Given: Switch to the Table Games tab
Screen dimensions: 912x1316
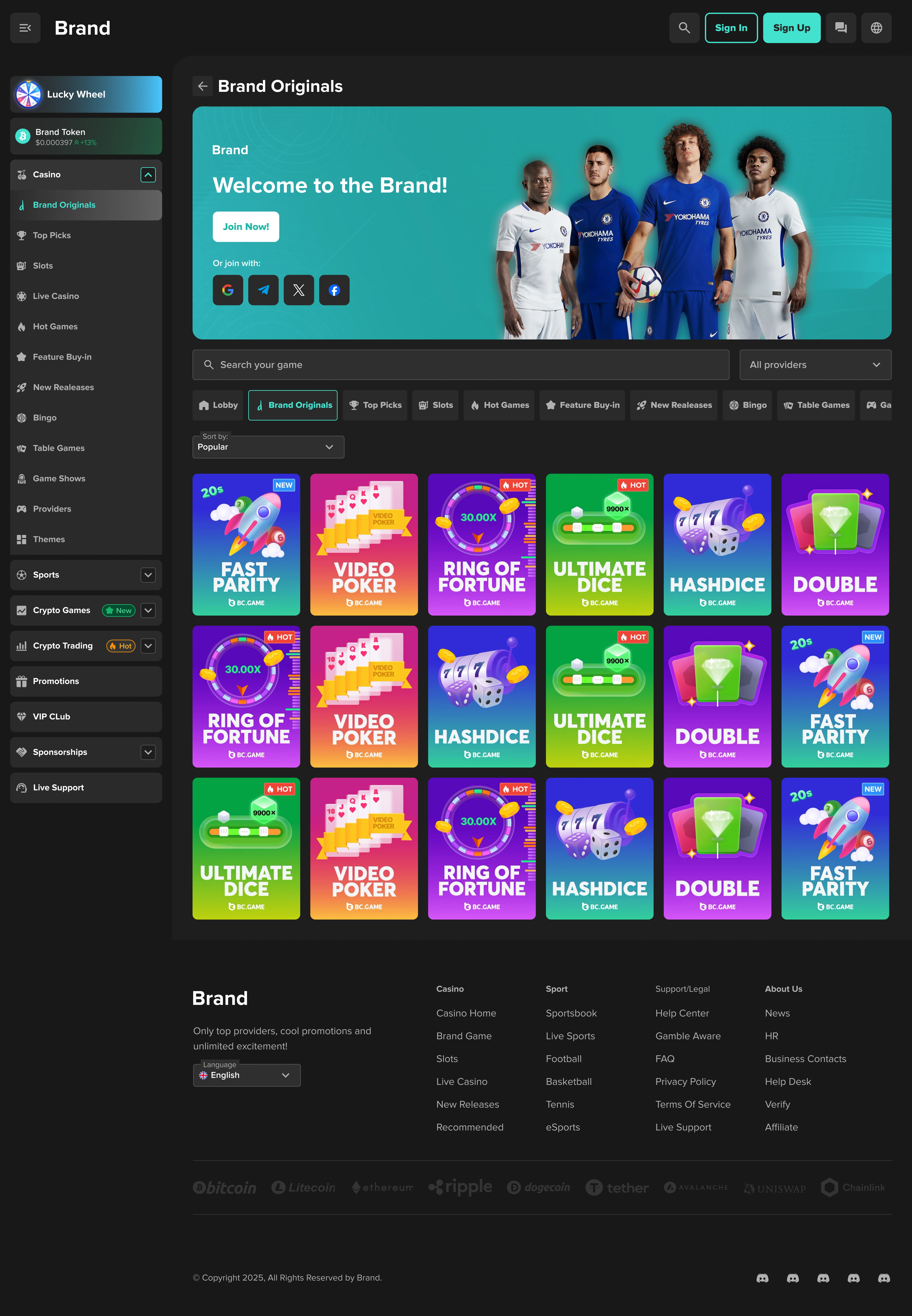Looking at the screenshot, I should coord(816,405).
